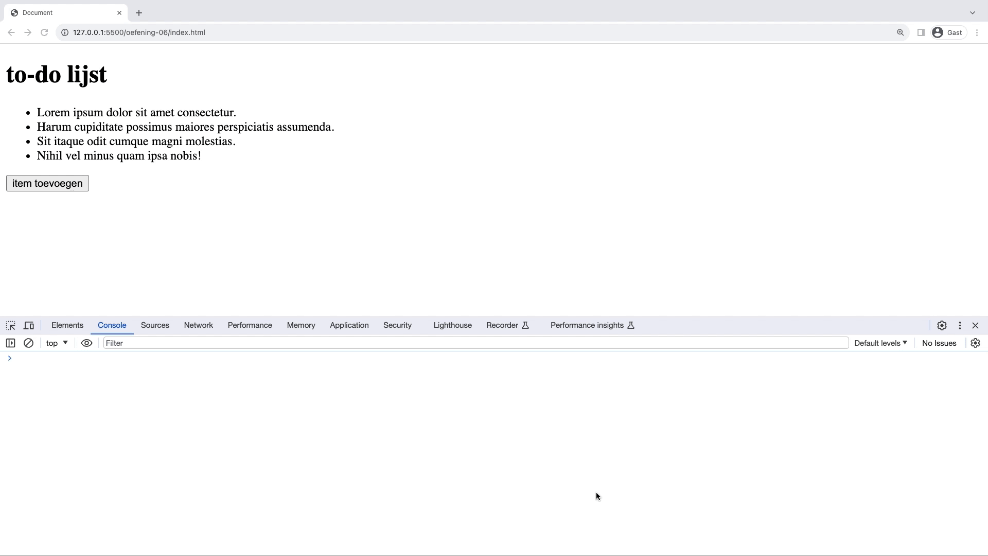988x556 pixels.
Task: Expand the tab search chevron
Action: pyautogui.click(x=972, y=13)
